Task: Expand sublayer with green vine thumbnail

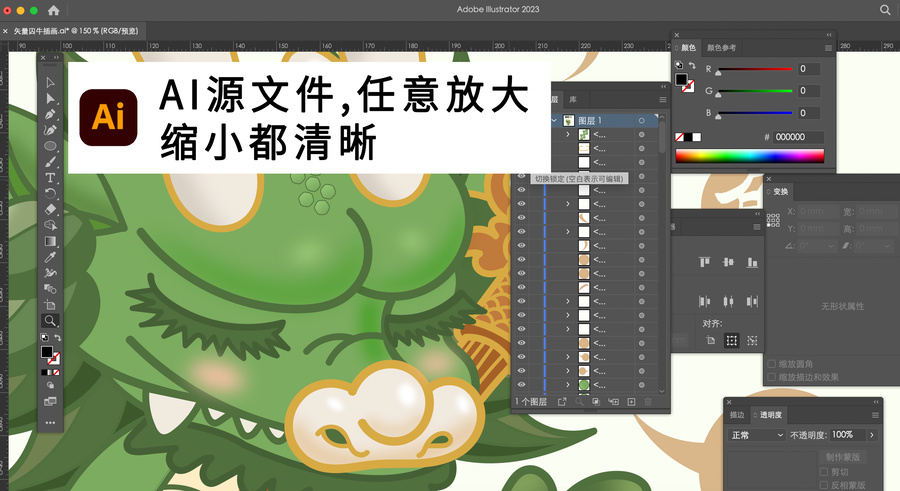Action: coord(568,134)
